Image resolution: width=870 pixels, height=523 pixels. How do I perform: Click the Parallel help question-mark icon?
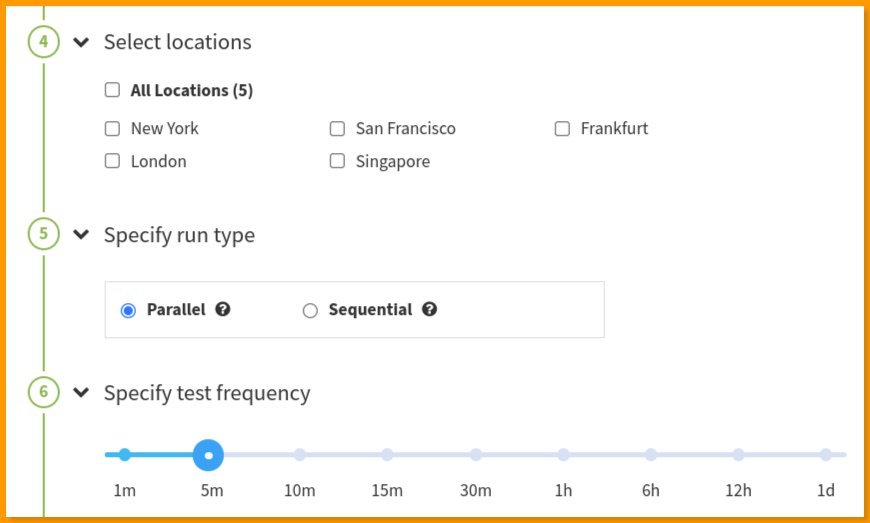pos(223,309)
